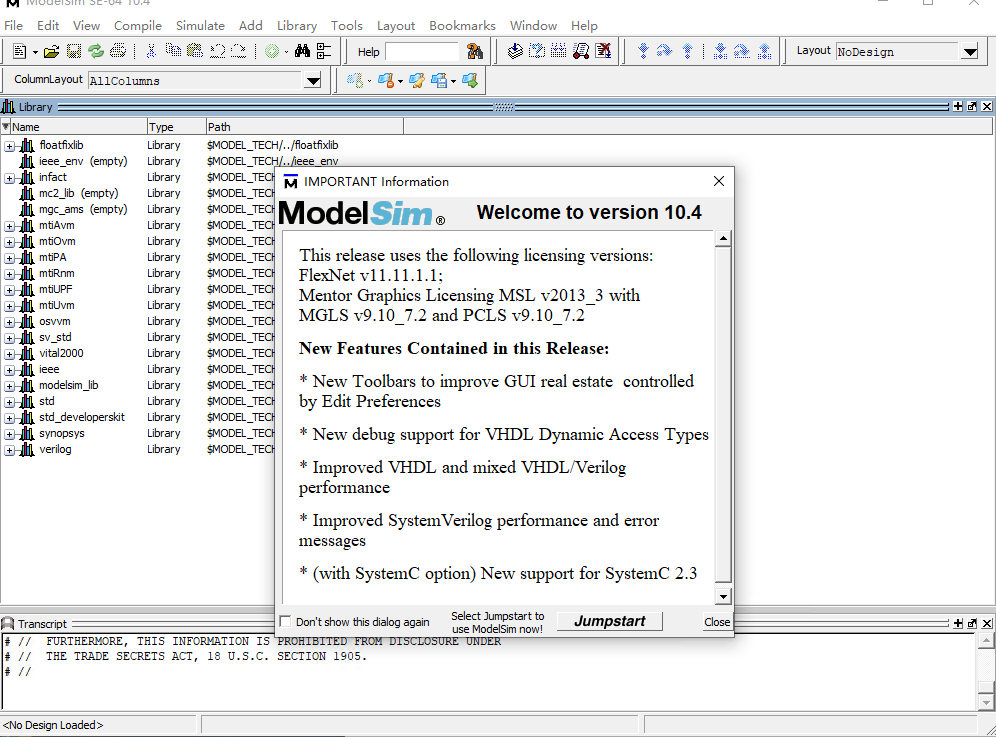The image size is (996, 737).
Task: Click the Close button in the welcome dialog
Action: 716,621
